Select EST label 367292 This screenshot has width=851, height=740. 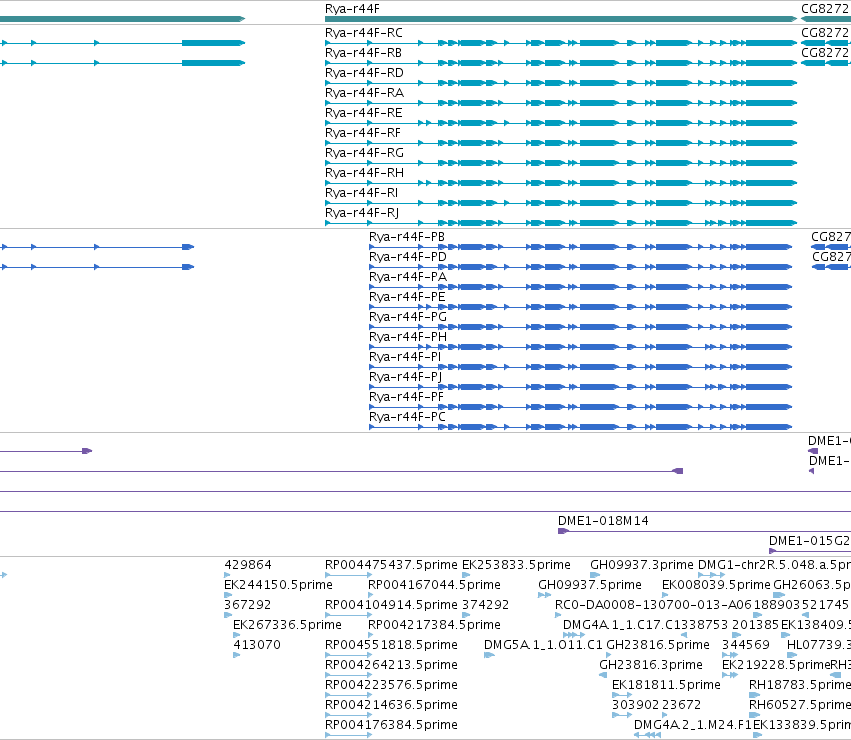click(247, 605)
